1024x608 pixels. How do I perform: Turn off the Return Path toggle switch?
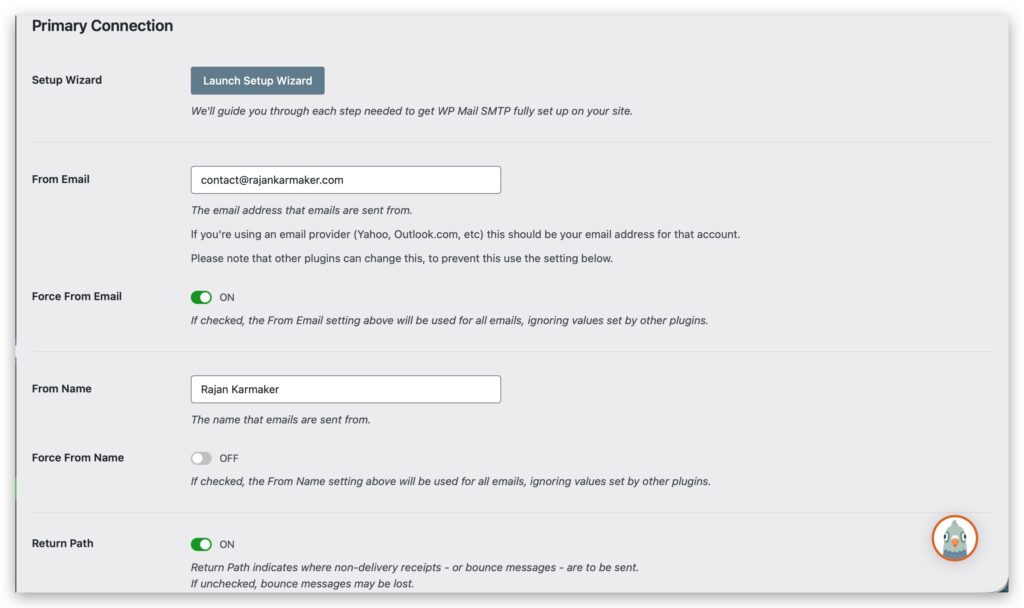[x=201, y=544]
